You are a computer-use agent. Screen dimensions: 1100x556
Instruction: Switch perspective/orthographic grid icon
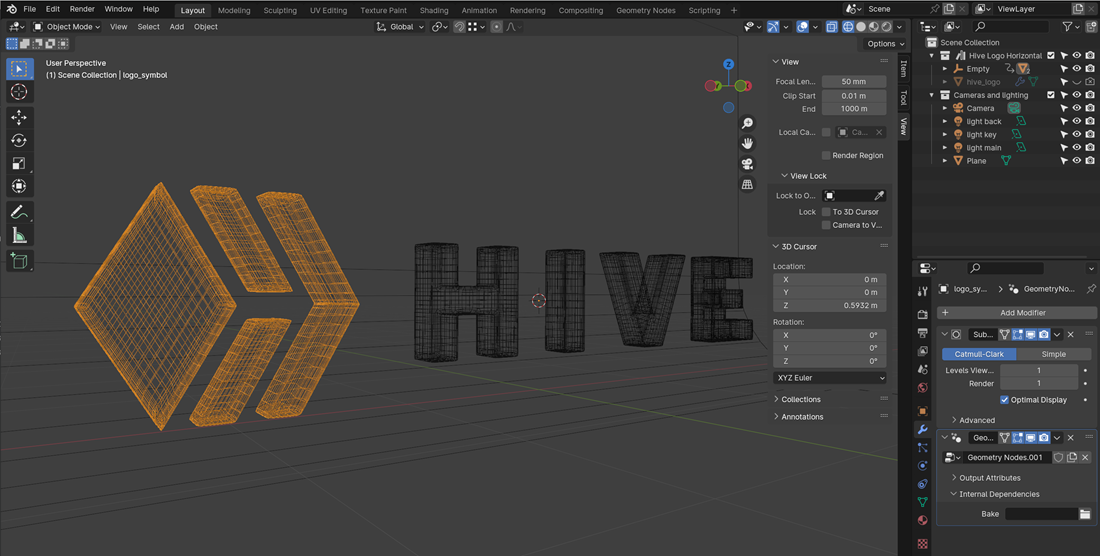[x=747, y=184]
